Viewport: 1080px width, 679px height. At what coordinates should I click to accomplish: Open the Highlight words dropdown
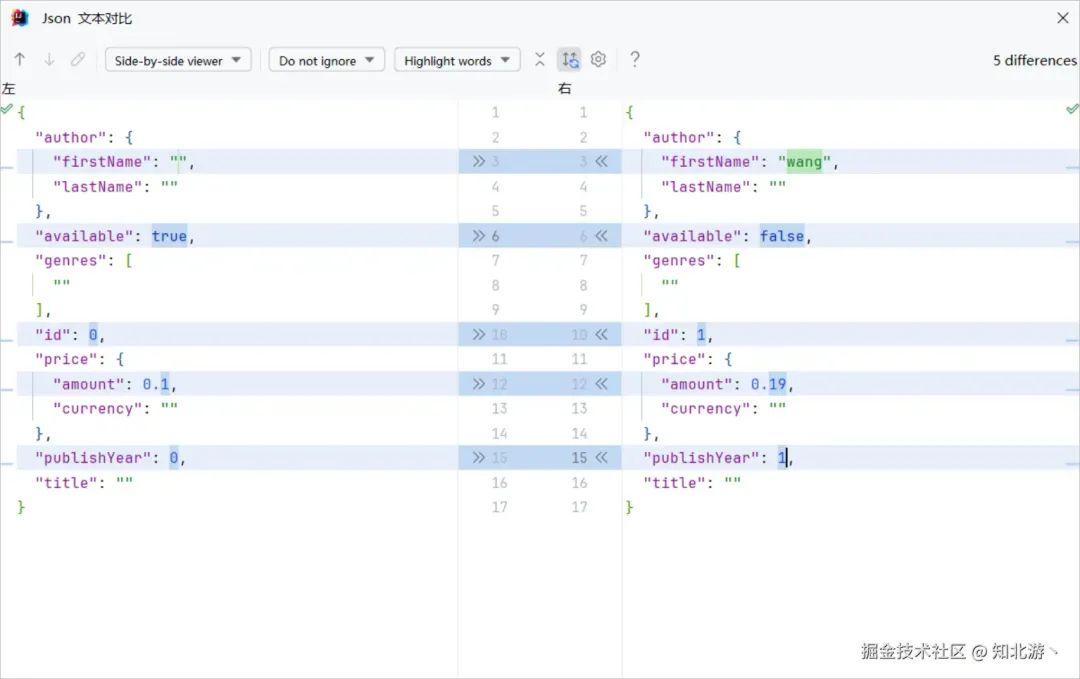456,59
